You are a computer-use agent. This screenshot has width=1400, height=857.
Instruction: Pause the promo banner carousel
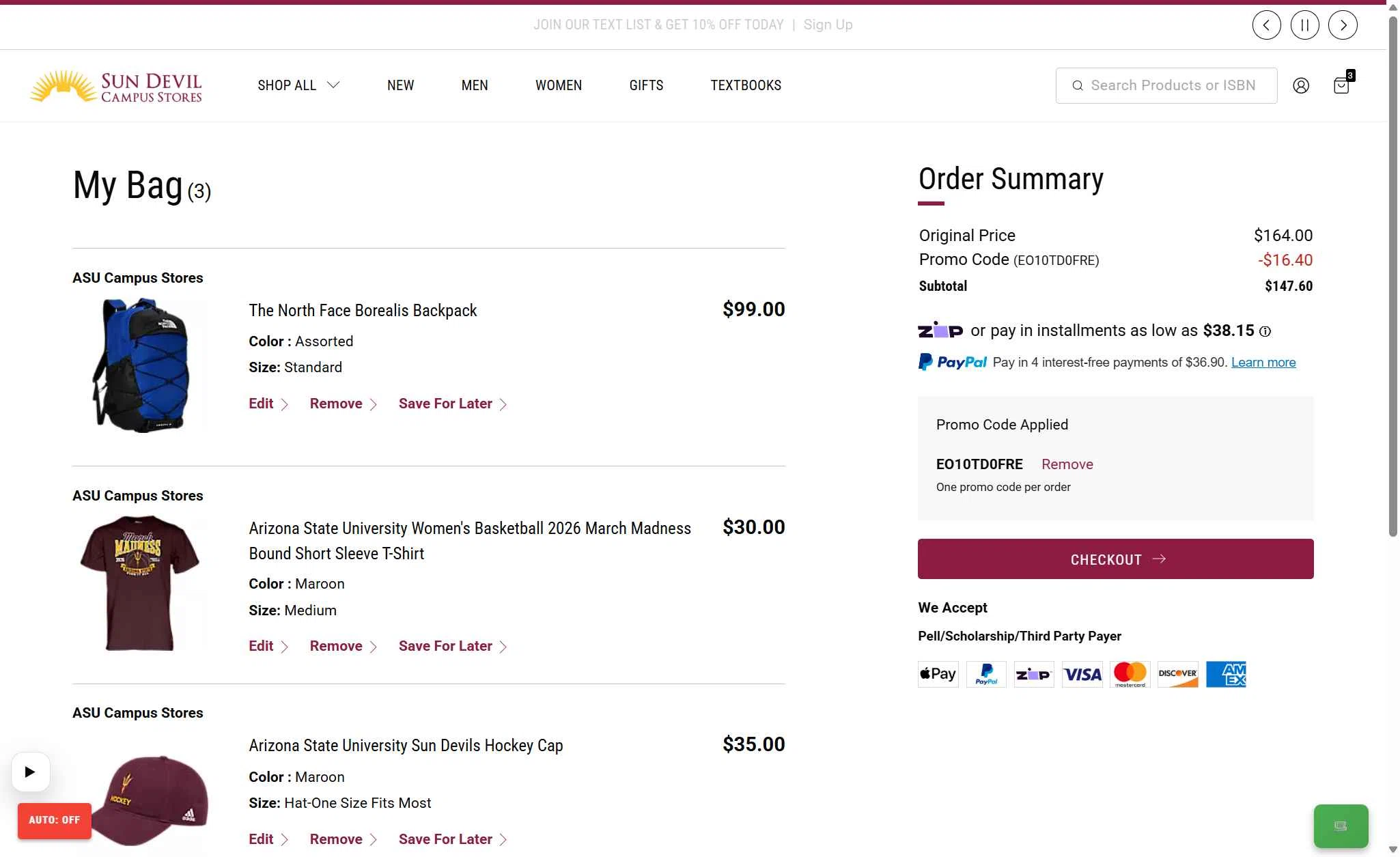click(x=1304, y=25)
